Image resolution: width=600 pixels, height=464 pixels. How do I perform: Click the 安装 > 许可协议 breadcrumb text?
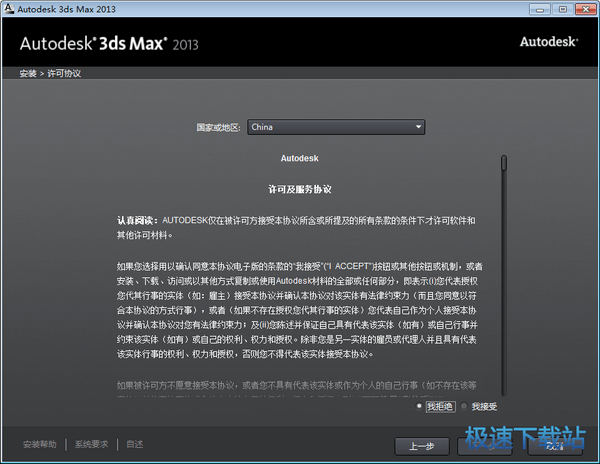(50, 73)
